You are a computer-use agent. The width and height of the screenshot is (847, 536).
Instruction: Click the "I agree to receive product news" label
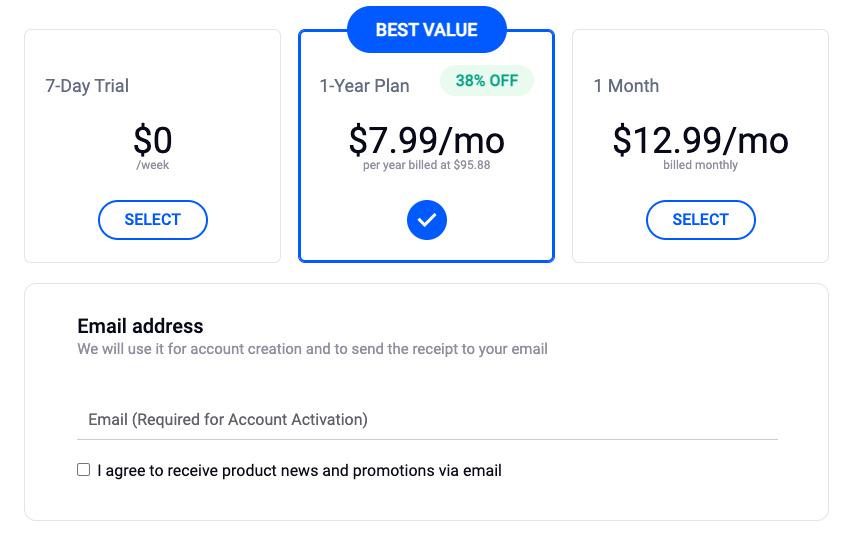tap(299, 470)
